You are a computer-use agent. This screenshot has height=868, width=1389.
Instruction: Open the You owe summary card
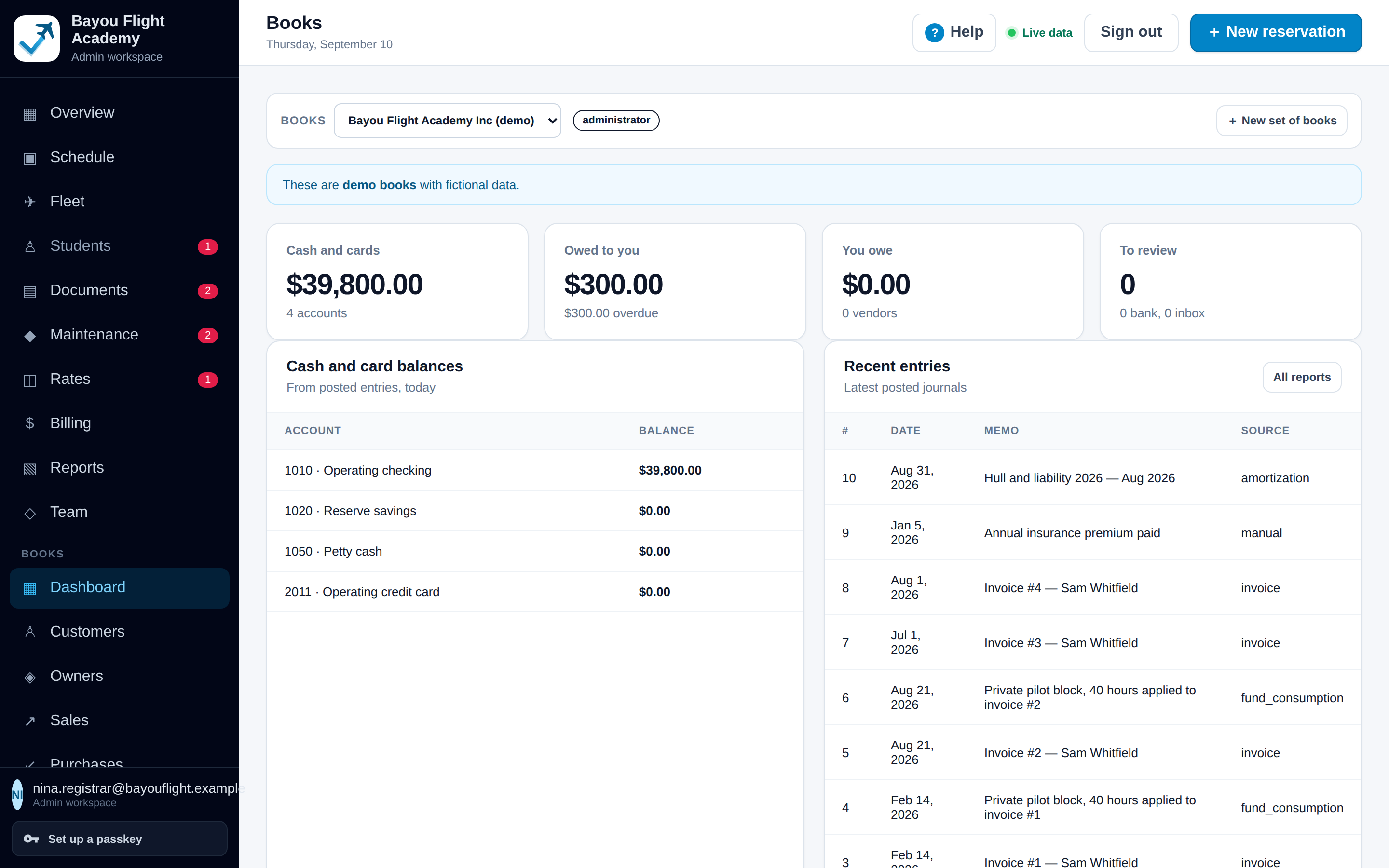(953, 281)
